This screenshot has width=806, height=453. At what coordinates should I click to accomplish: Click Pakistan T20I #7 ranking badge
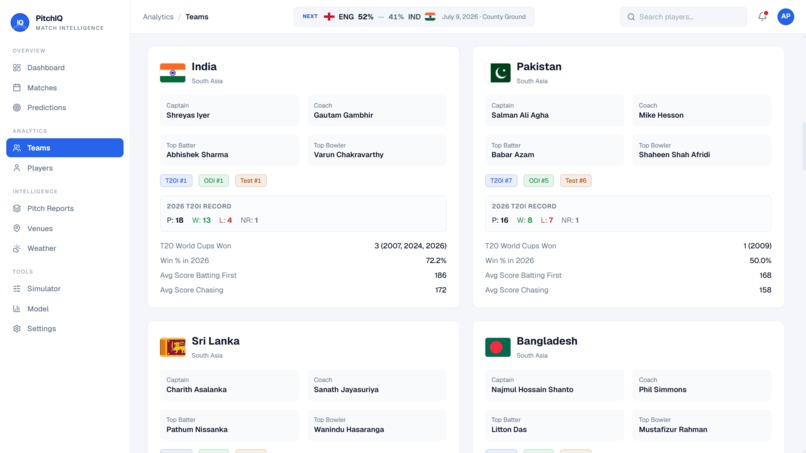tap(501, 180)
